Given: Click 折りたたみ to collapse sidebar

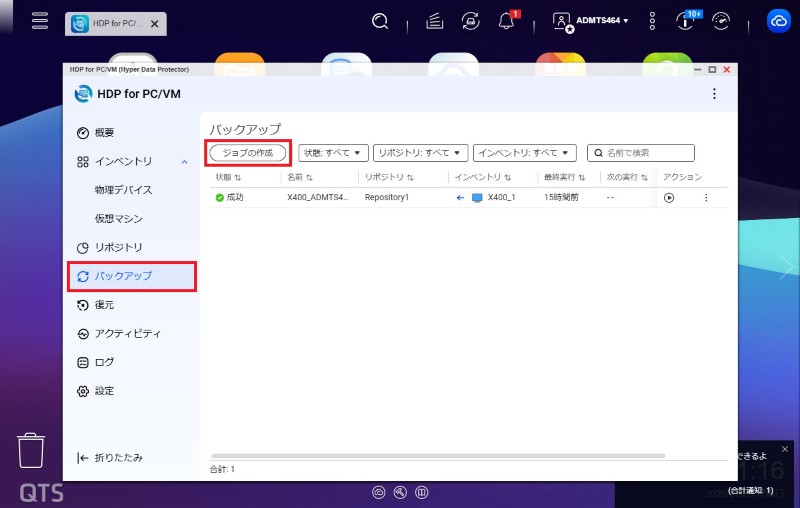Looking at the screenshot, I should point(110,458).
